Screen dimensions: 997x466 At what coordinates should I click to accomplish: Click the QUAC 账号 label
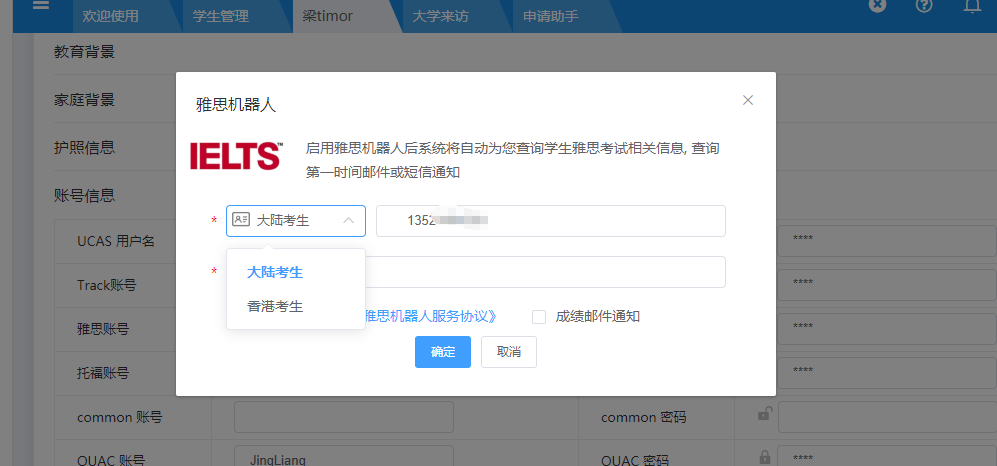111,460
